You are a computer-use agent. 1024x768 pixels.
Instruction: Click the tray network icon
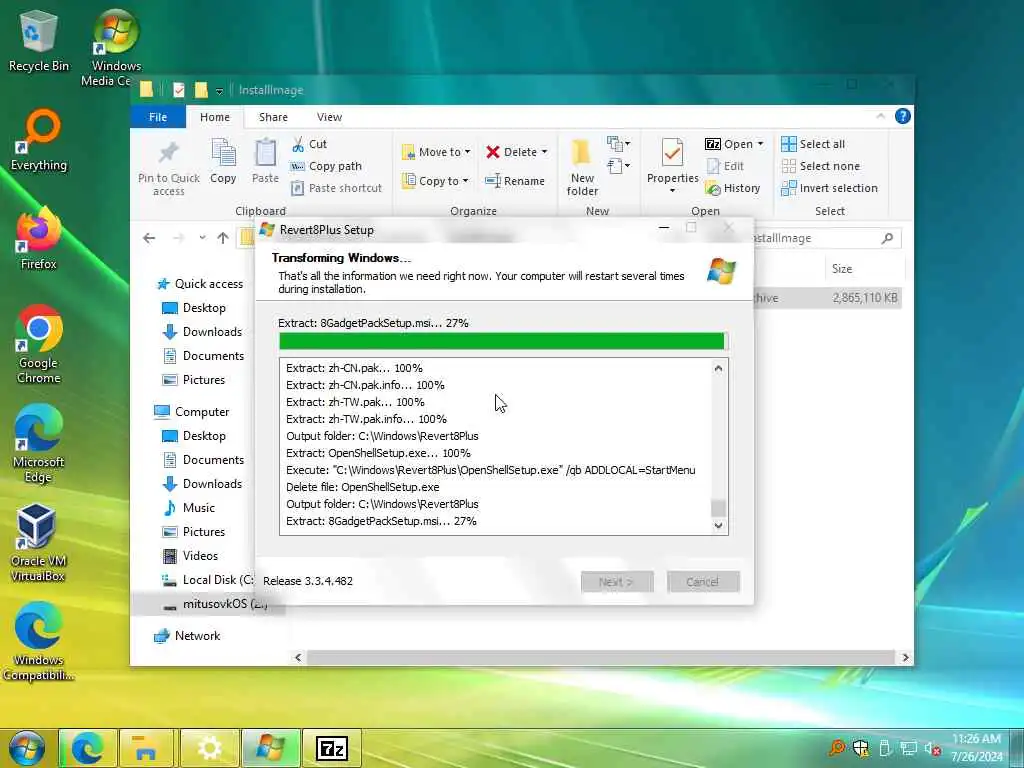[908, 748]
